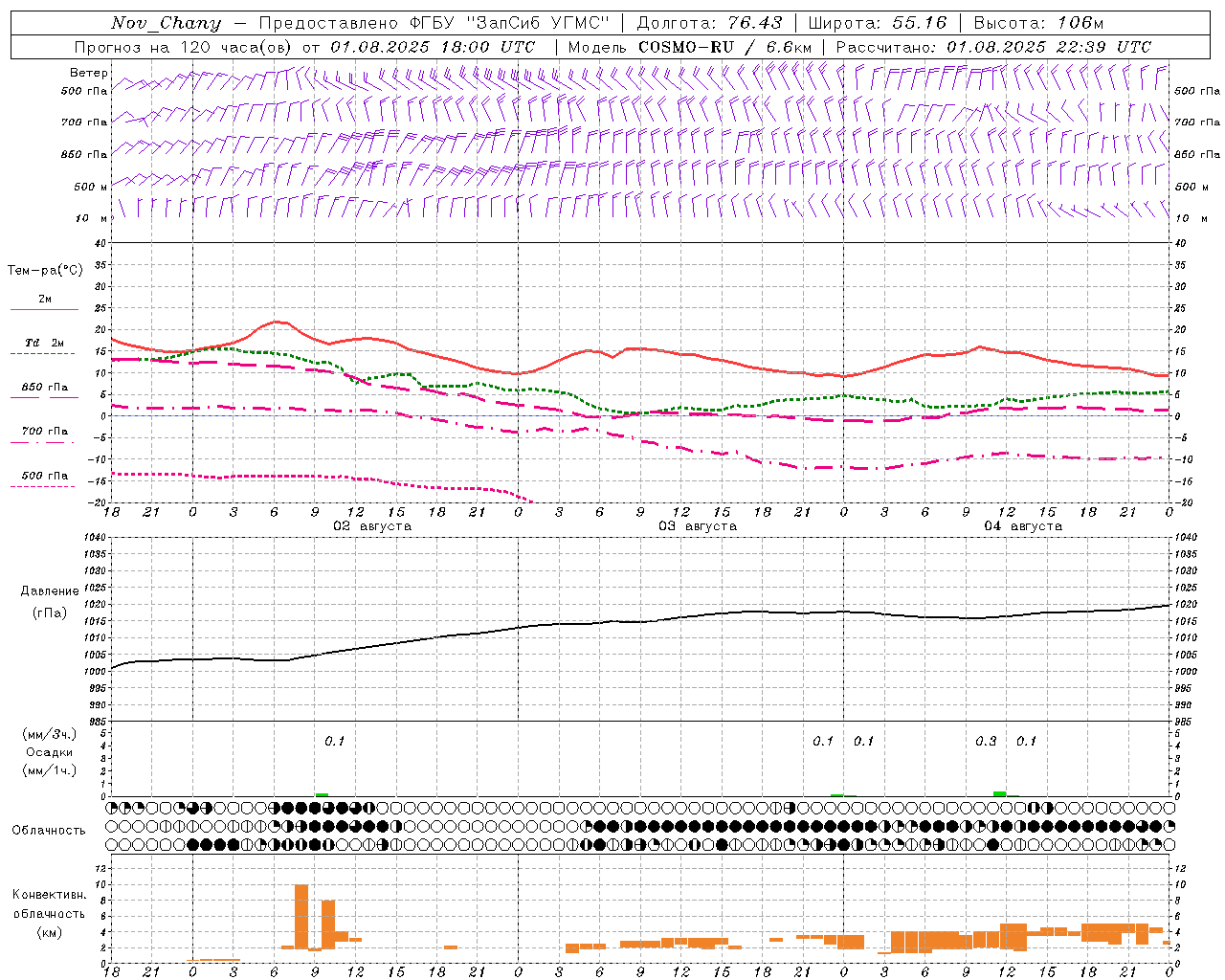This screenshot has width=1225, height=980.
Task: Click the station name Nov_Chany in the header
Action: (x=167, y=23)
